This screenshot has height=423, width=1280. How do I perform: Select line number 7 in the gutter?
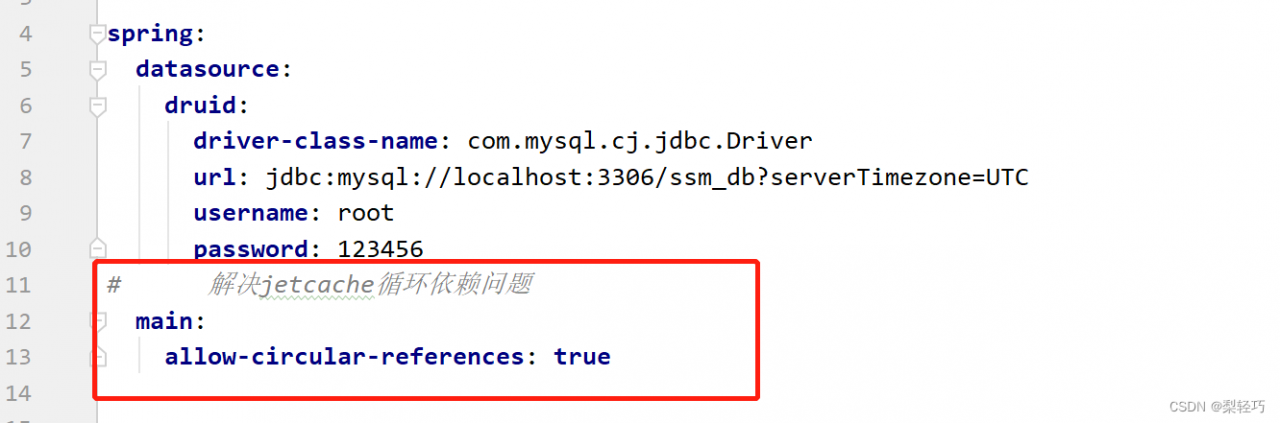click(x=25, y=141)
